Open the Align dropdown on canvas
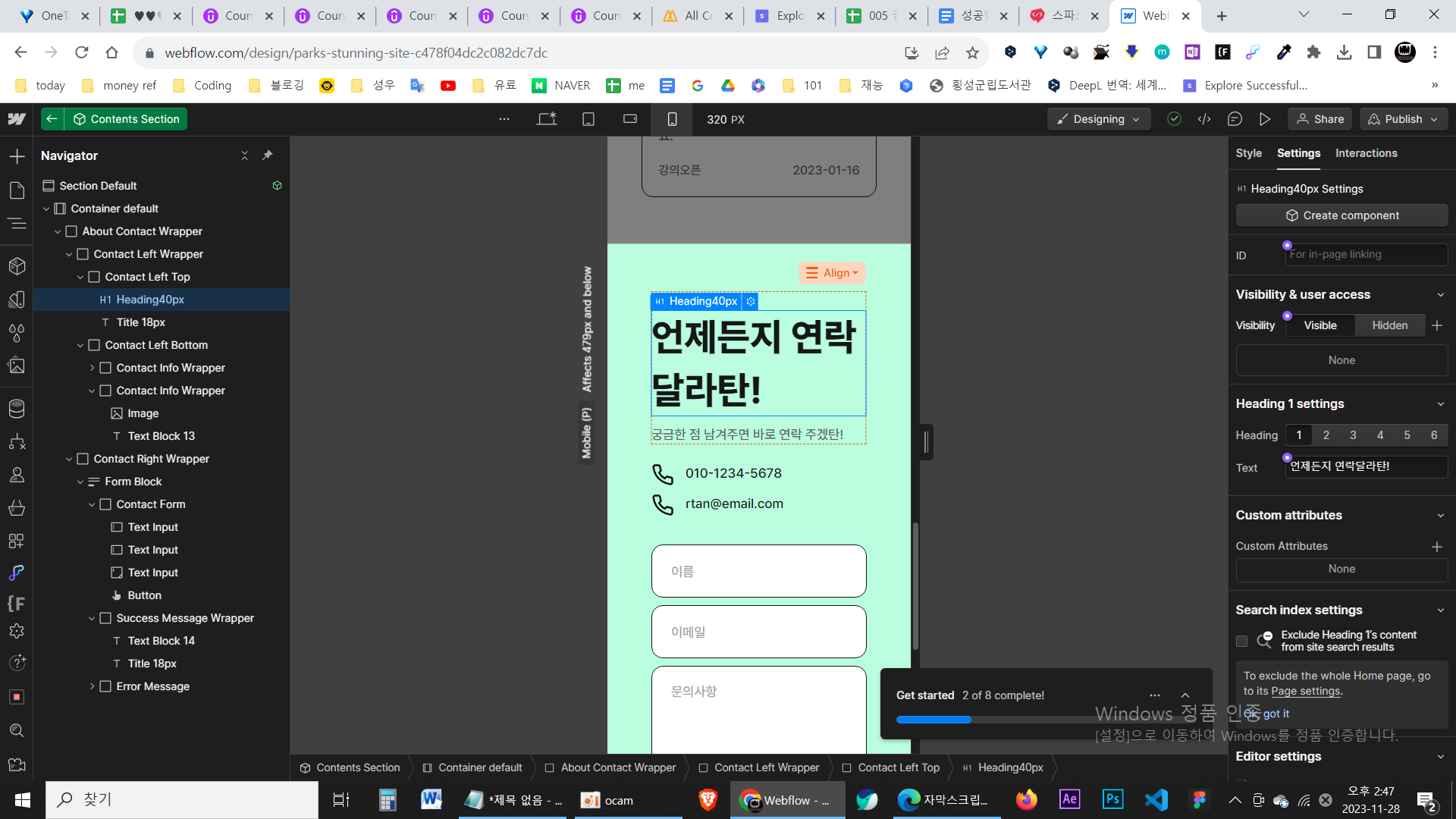Screen dimensions: 1456x819 pos(832,273)
